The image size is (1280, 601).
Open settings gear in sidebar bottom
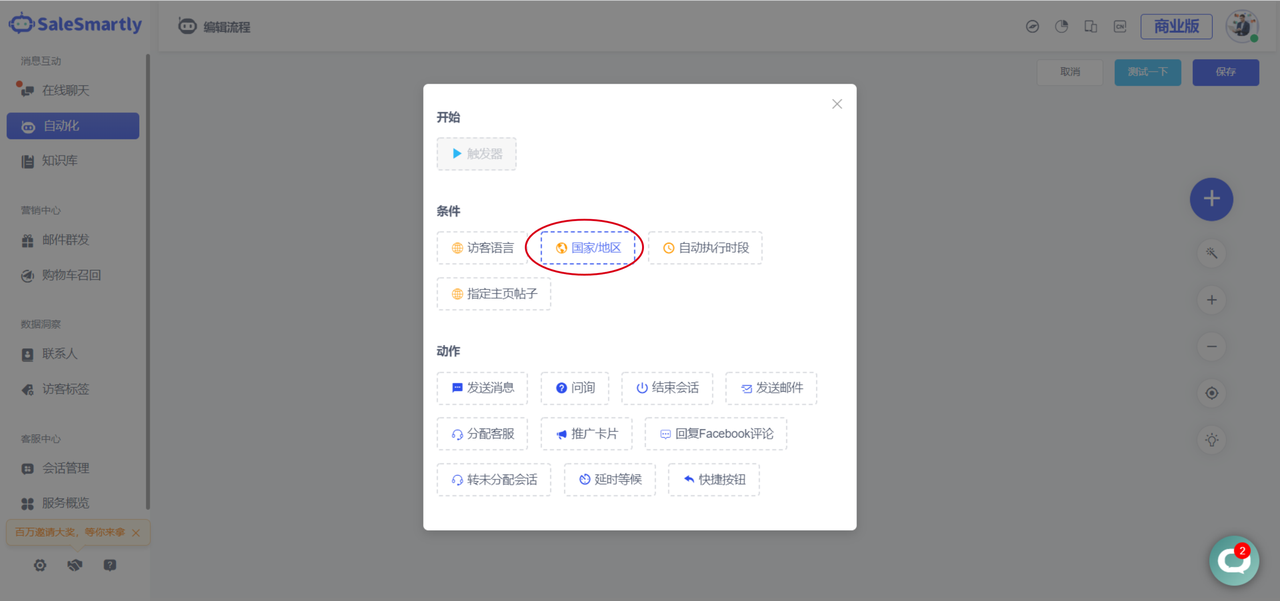coord(40,565)
